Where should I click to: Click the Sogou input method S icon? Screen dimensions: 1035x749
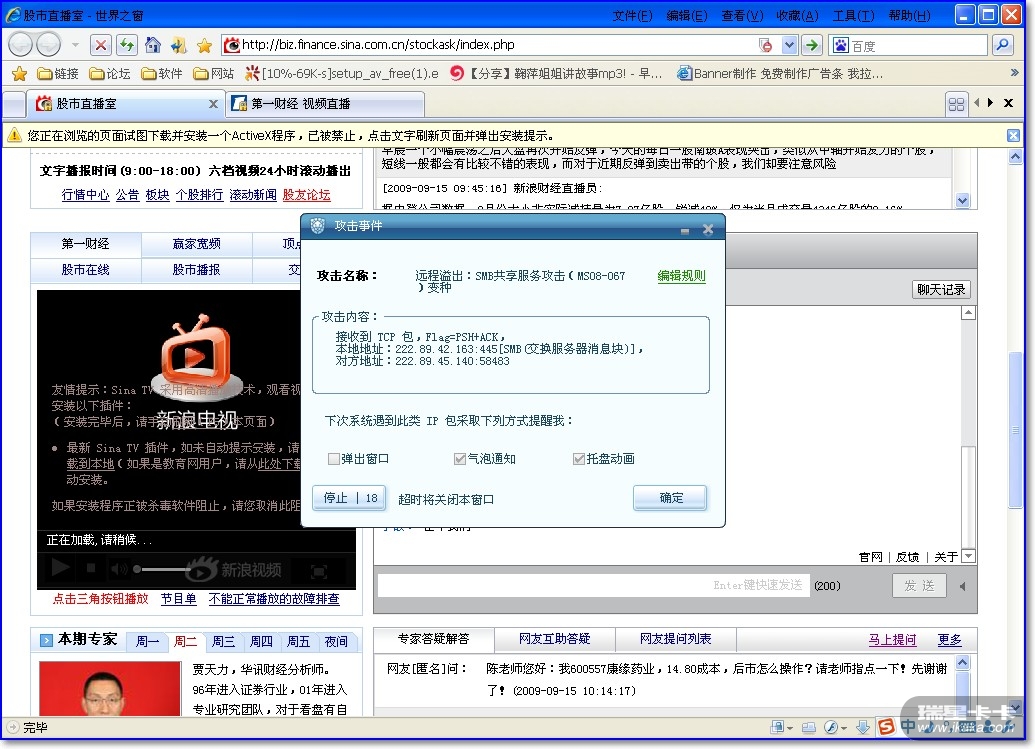(886, 727)
